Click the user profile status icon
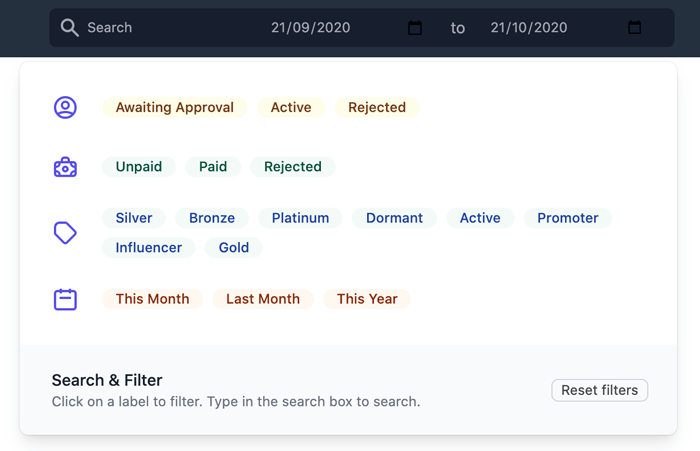 click(65, 108)
